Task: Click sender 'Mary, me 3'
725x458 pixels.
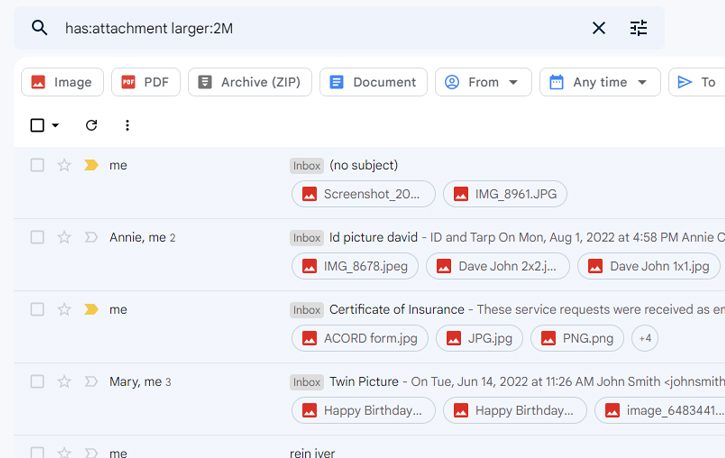Action: point(140,381)
